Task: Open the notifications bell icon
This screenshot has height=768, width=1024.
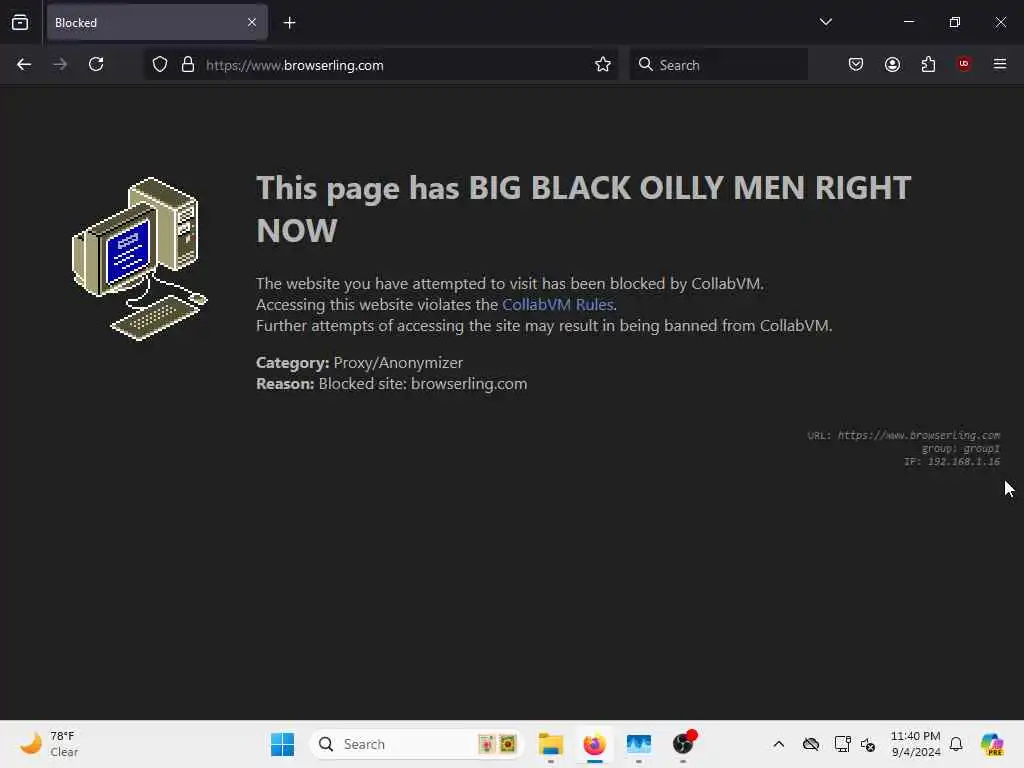Action: (956, 744)
